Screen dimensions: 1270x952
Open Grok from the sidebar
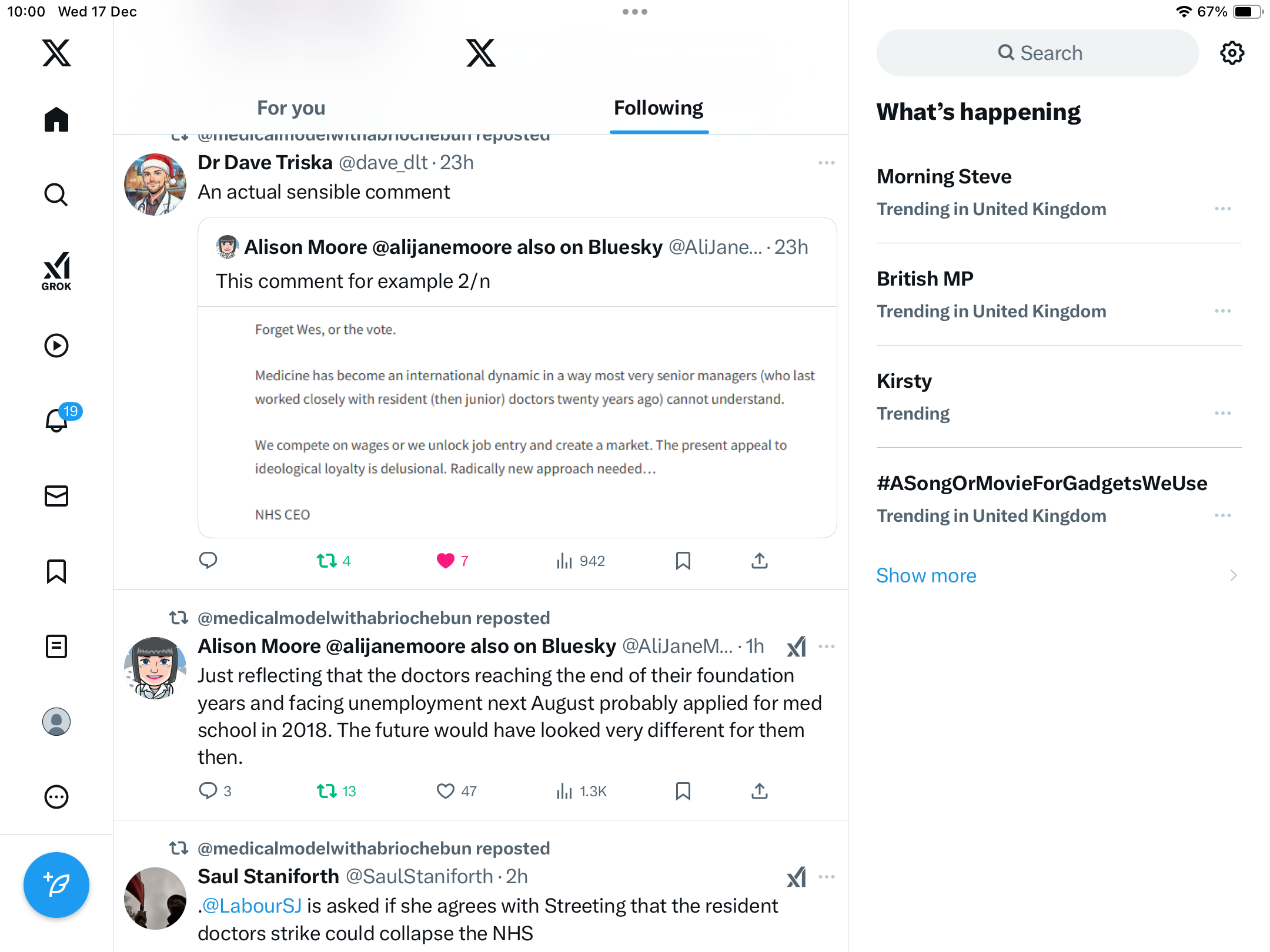(x=56, y=271)
